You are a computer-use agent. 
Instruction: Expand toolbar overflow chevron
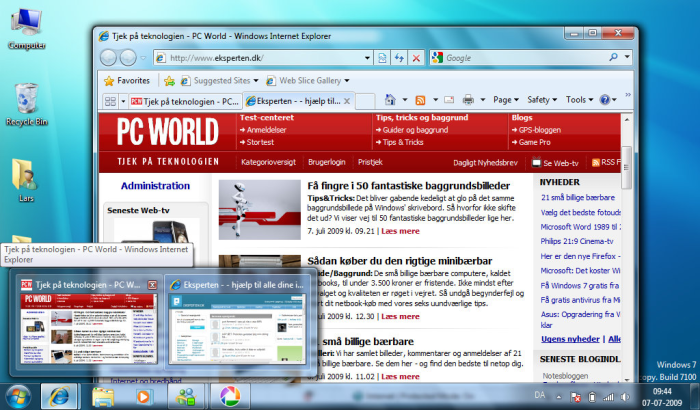(628, 95)
